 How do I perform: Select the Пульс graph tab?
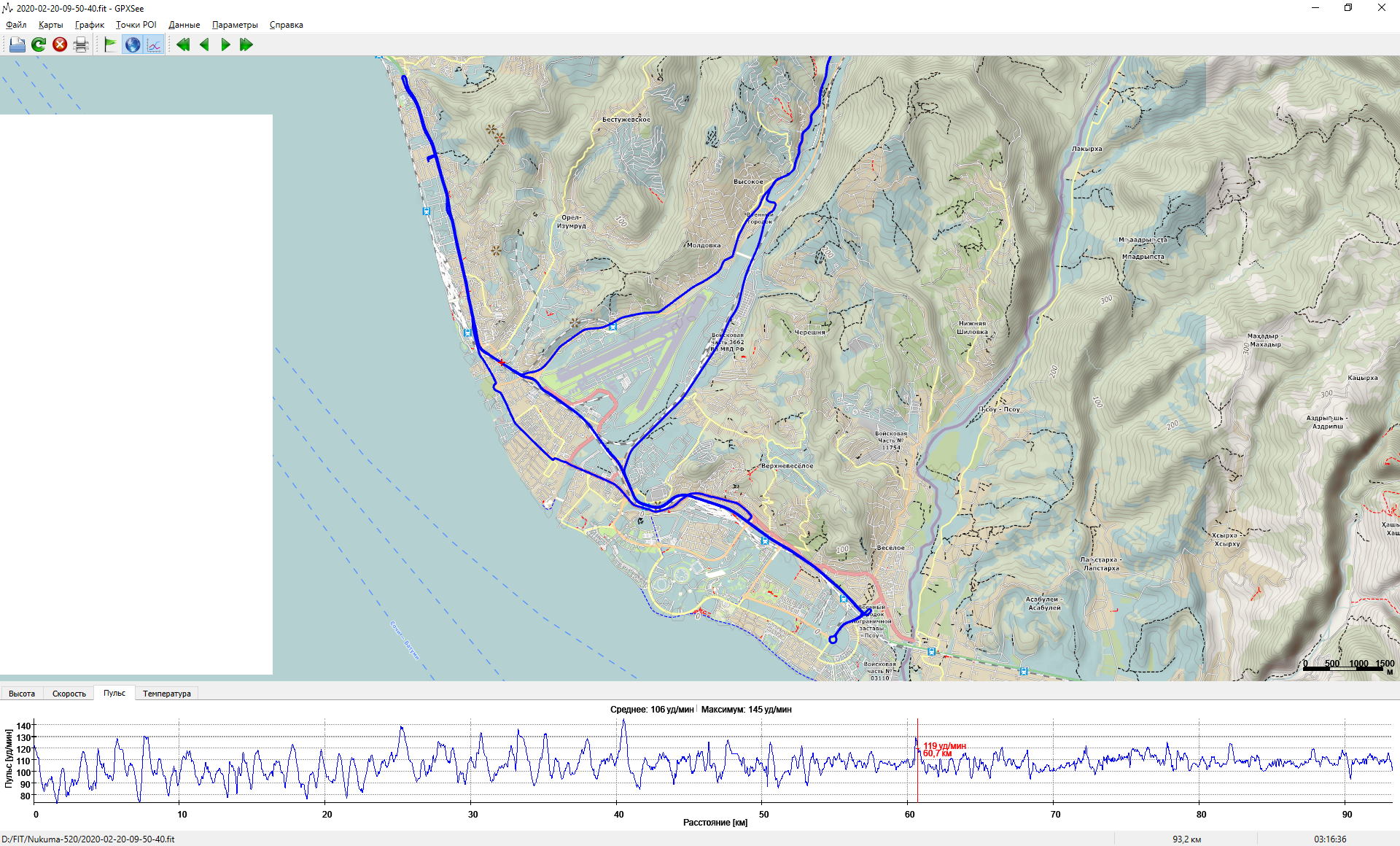pyautogui.click(x=114, y=693)
